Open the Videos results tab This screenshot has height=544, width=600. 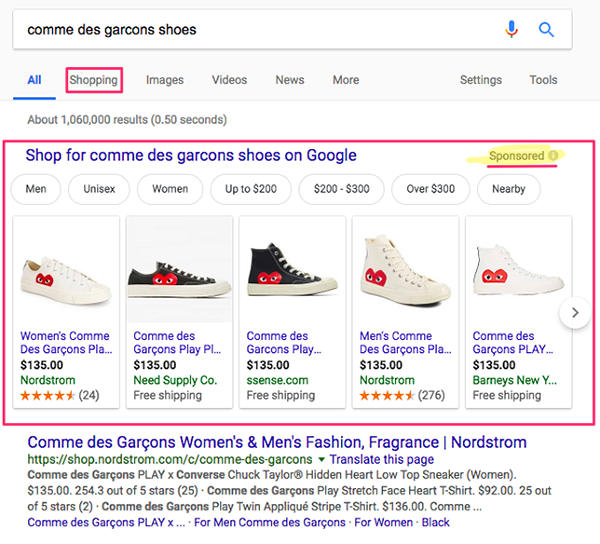click(229, 80)
